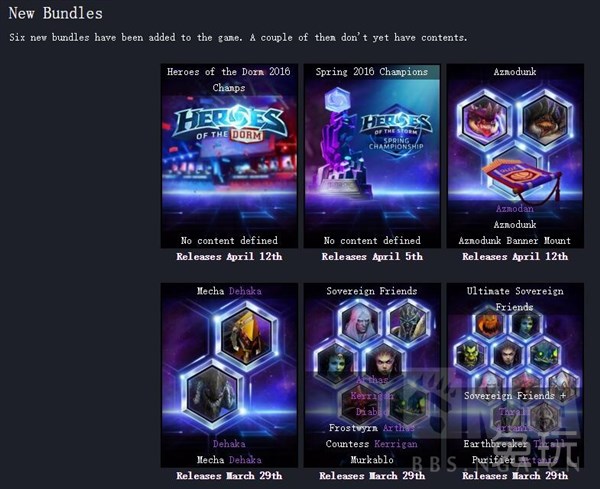Select the grey Dehaka hexagon portrait
The height and width of the screenshot is (489, 600).
pyautogui.click(x=212, y=393)
